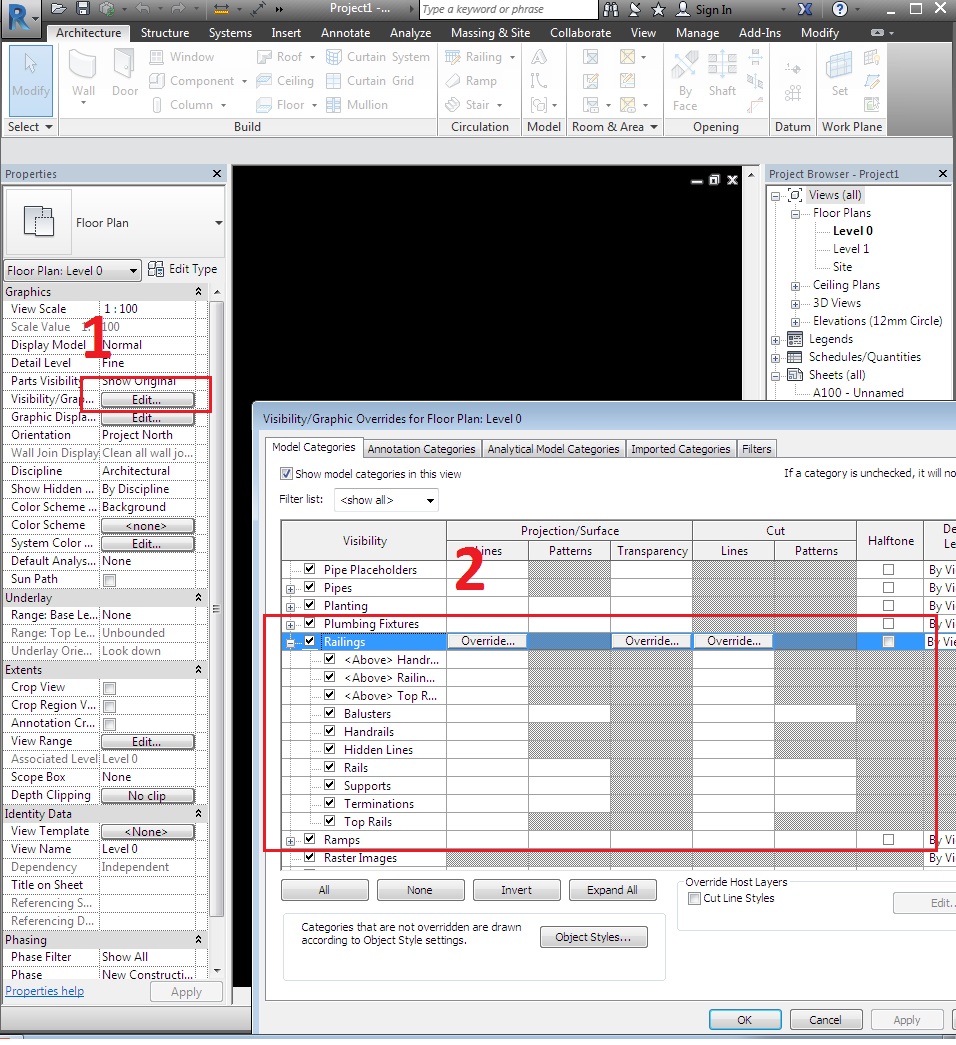Viewport: 956px width, 1045px height.
Task: Uncheck the Railings category visibility
Action: coord(309,641)
